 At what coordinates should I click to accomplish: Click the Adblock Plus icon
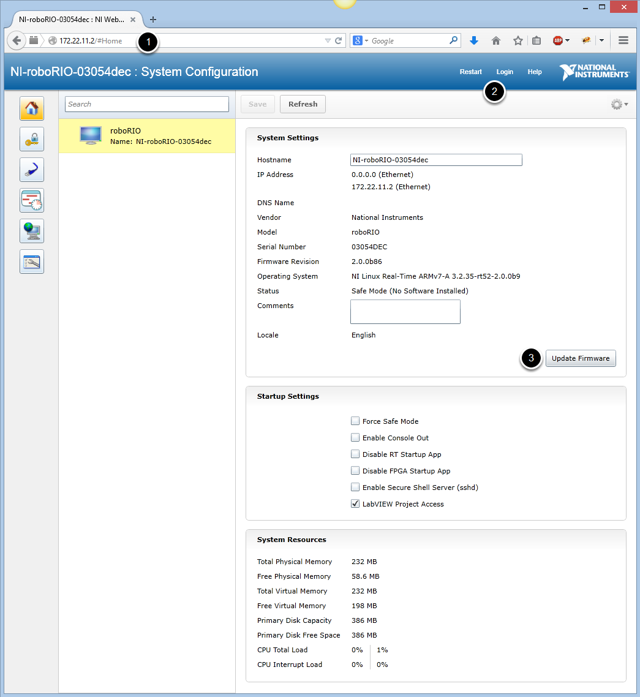click(558, 40)
